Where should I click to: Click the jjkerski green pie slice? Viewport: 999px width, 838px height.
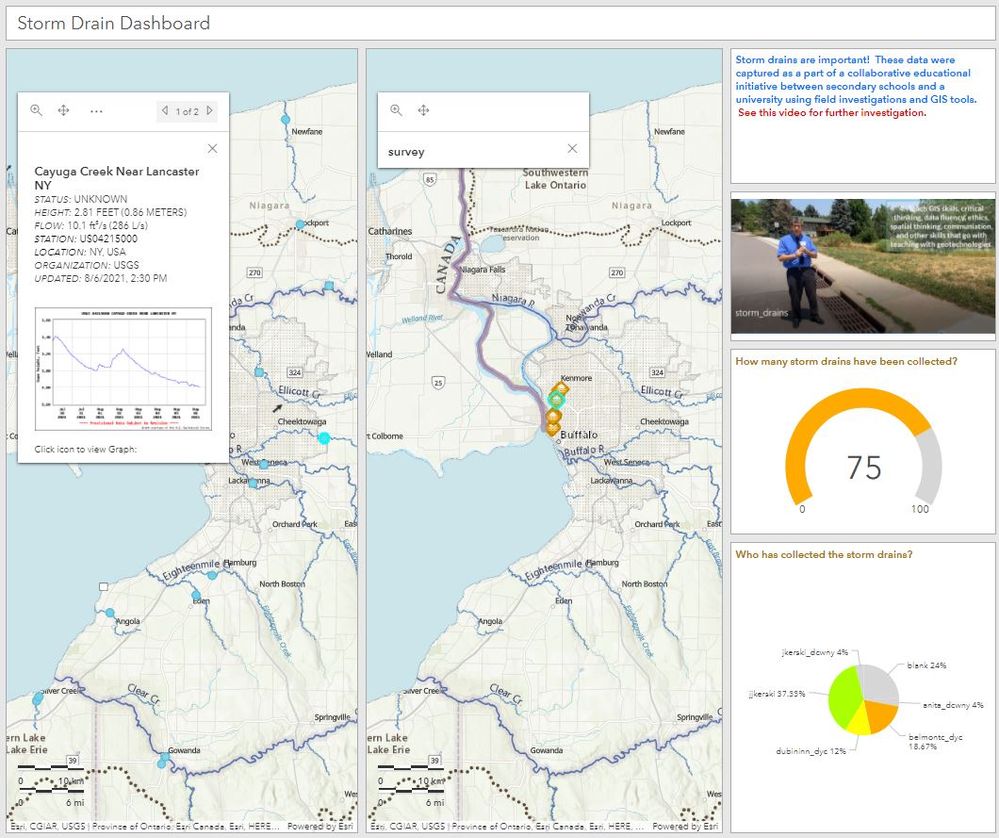(x=842, y=698)
